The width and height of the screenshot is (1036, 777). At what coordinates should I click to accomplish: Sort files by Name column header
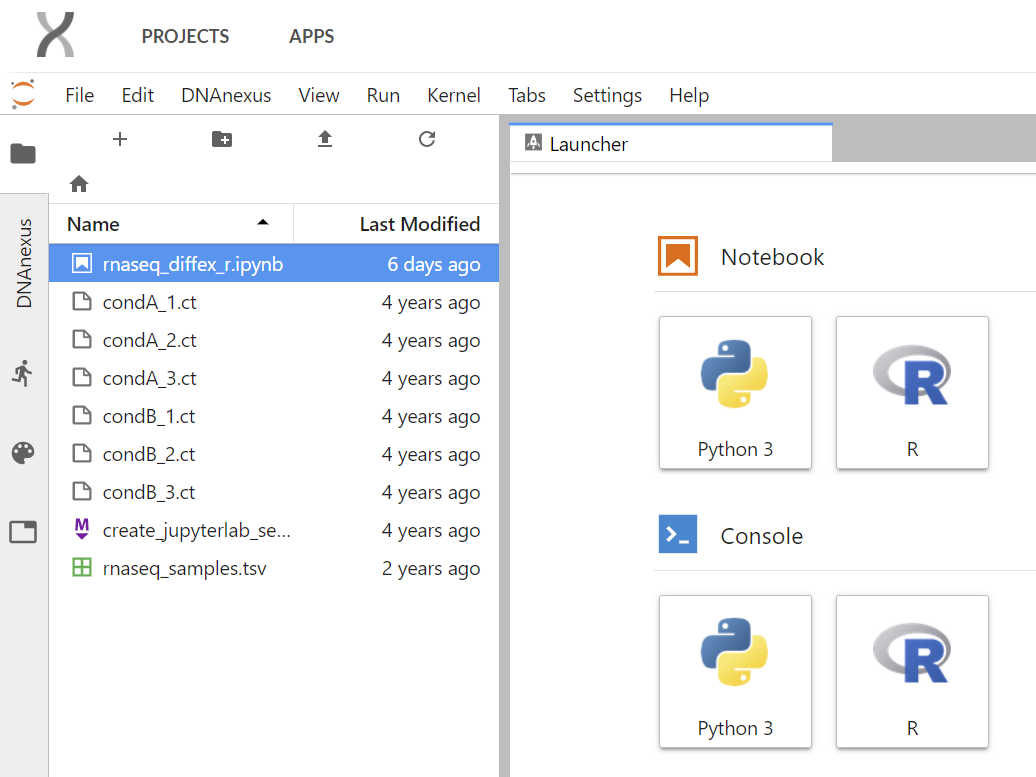click(x=94, y=224)
